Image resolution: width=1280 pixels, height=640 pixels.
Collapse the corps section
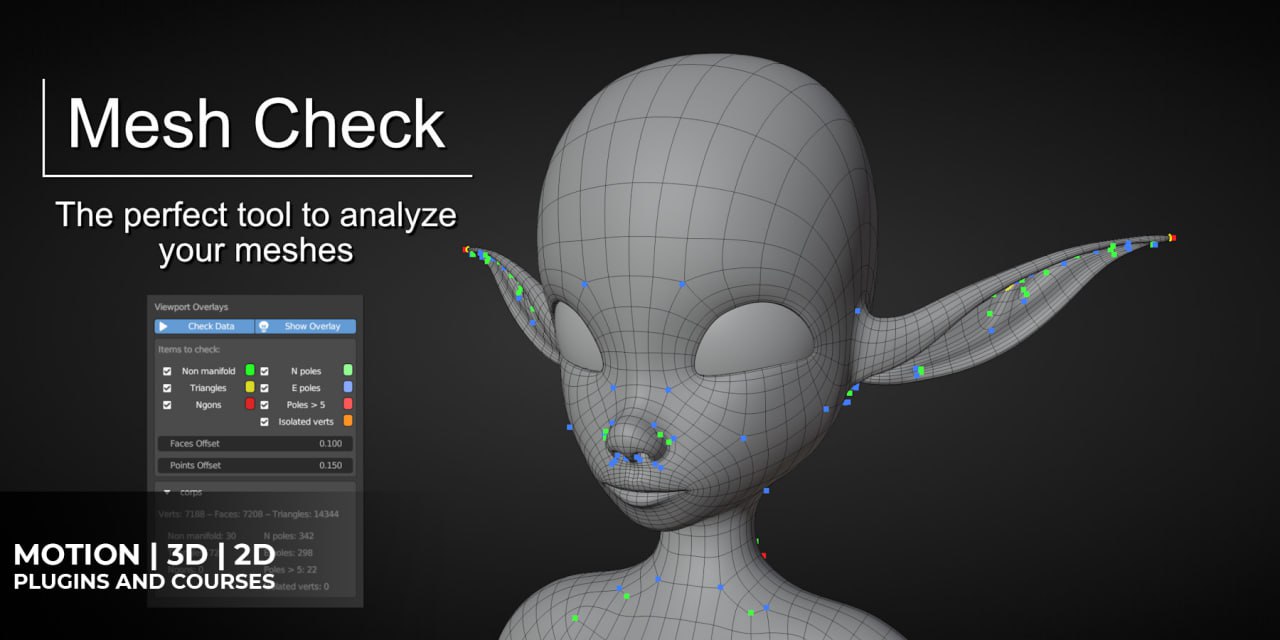168,493
